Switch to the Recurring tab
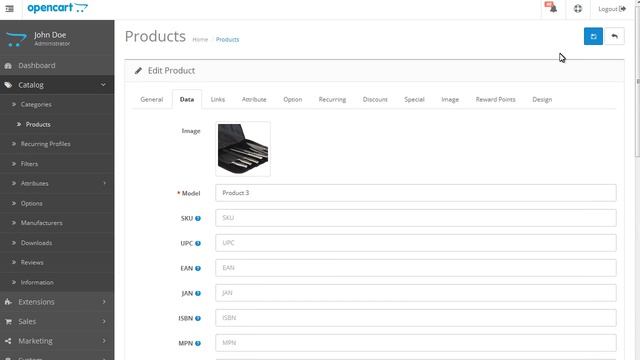Viewport: 640px width, 360px height. (x=332, y=99)
